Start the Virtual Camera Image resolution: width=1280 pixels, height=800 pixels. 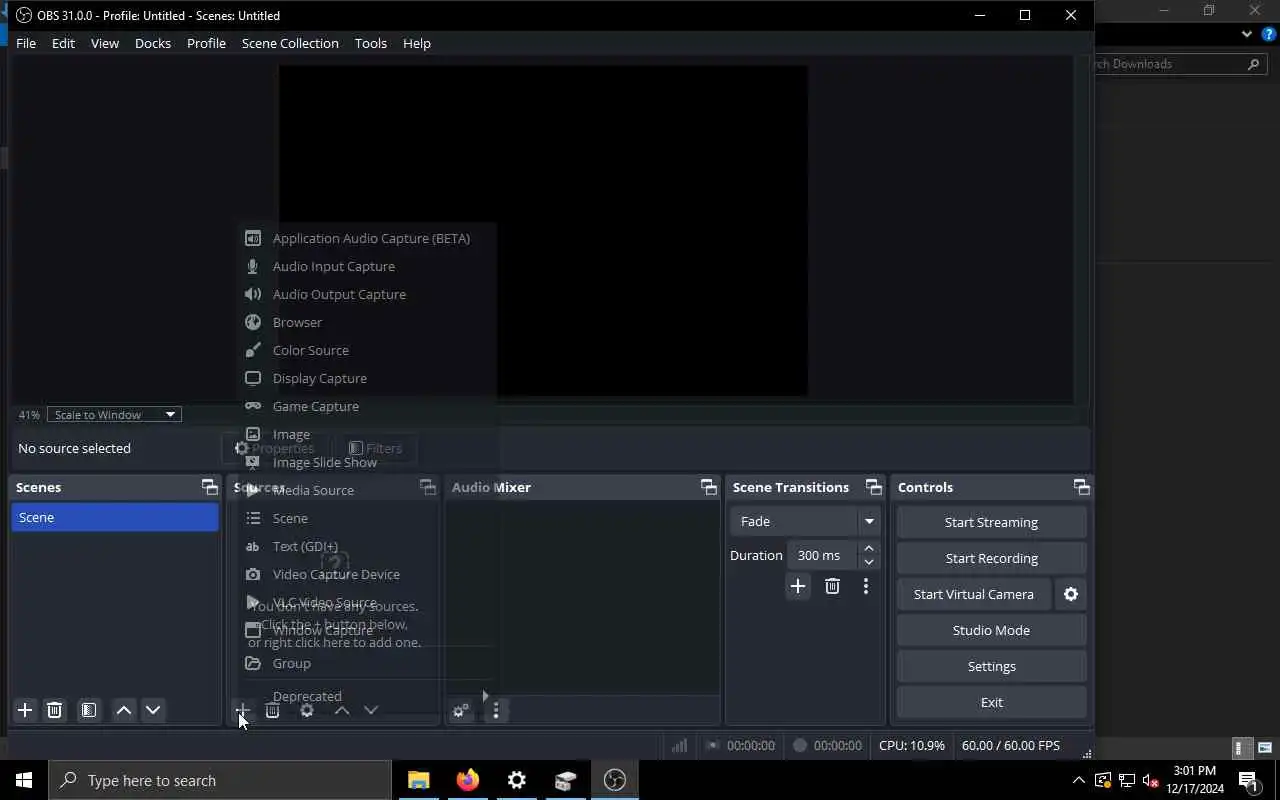coord(974,594)
